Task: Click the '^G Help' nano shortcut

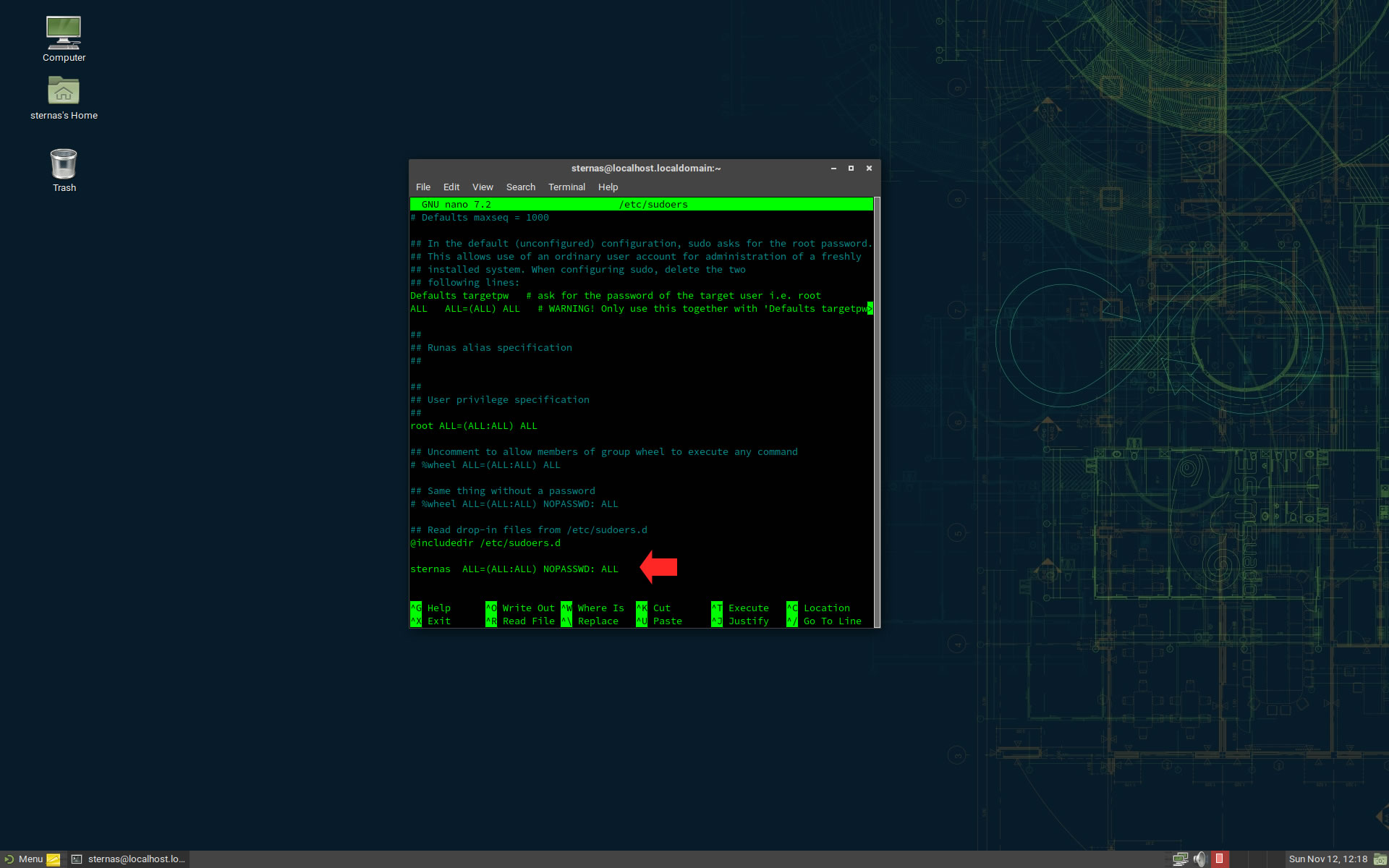Action: (x=430, y=608)
